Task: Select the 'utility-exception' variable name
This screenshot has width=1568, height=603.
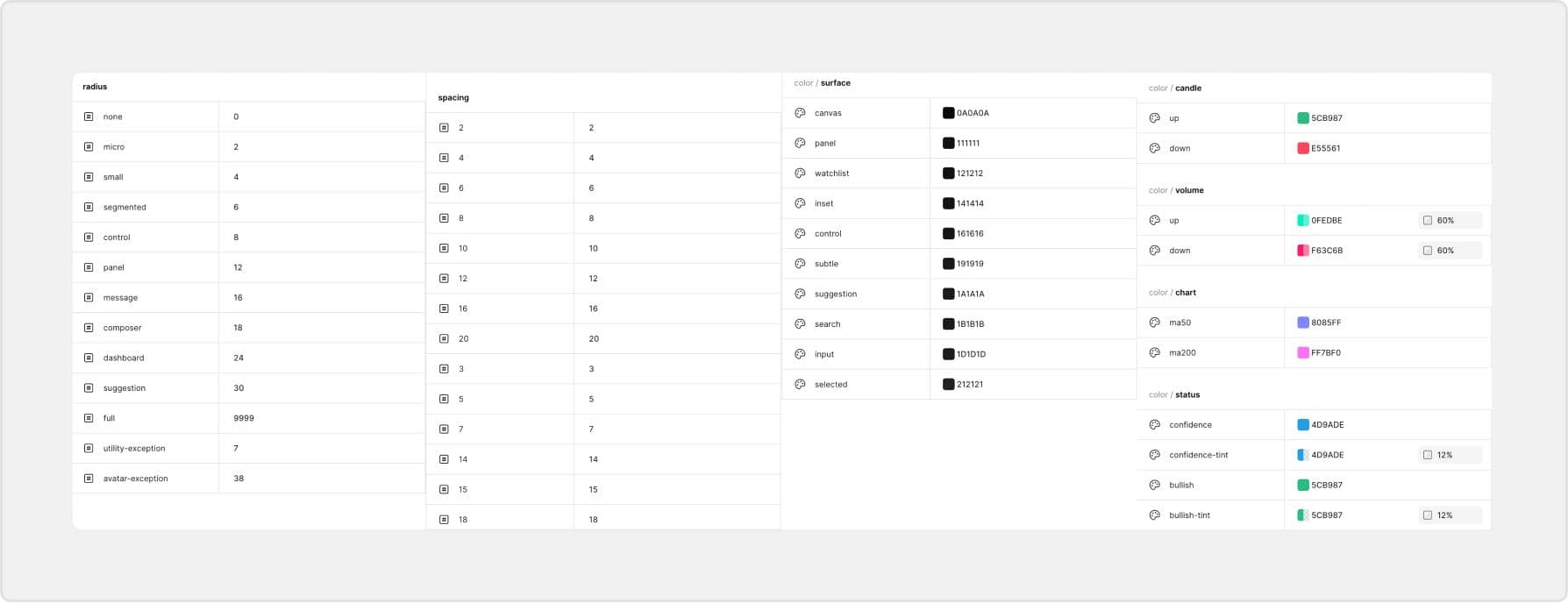Action: [134, 449]
